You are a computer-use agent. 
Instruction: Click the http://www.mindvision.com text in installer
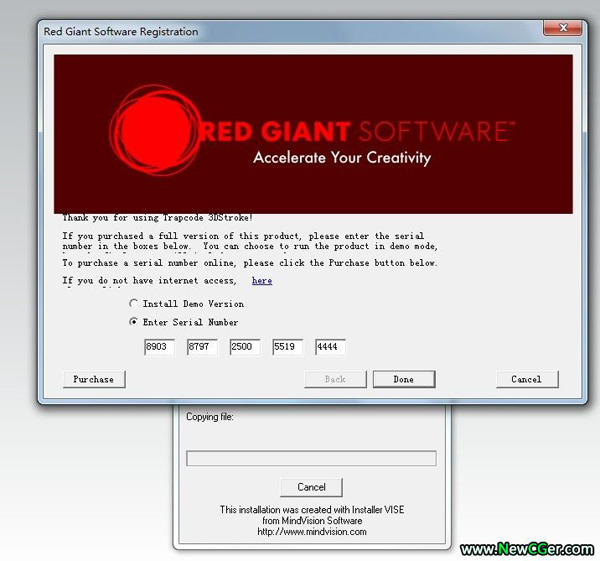click(x=312, y=532)
